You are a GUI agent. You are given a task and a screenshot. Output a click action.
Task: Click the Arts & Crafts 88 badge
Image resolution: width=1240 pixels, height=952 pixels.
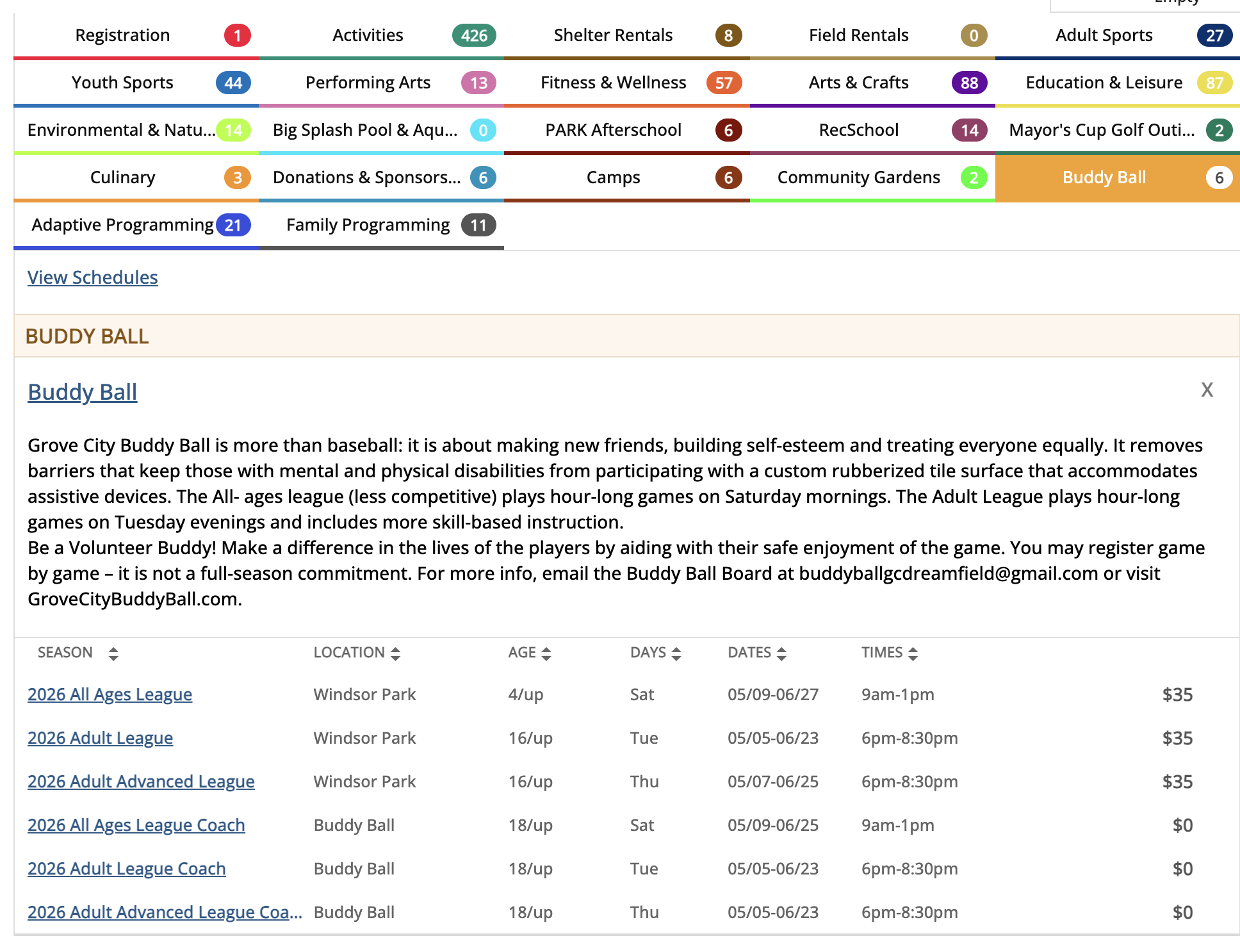[969, 83]
